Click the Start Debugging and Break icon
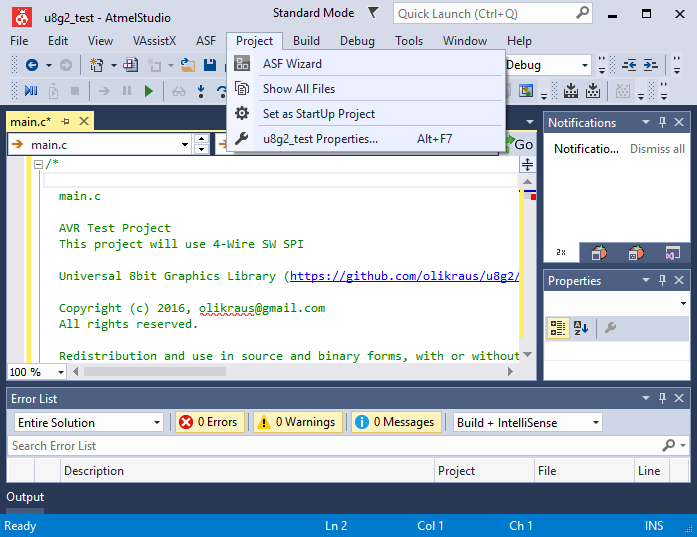The image size is (697, 537). (30, 91)
